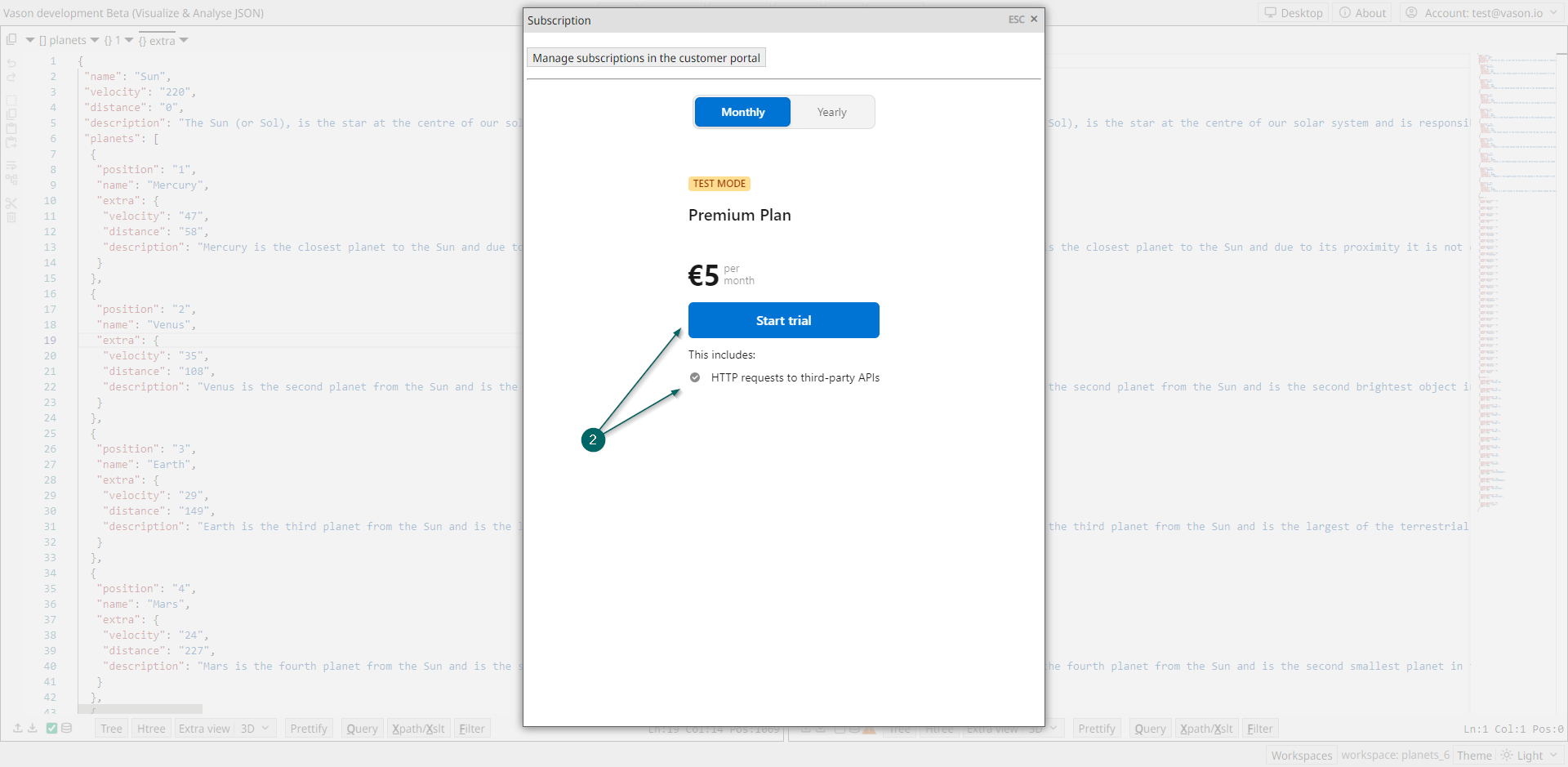This screenshot has width=1568, height=767.
Task: Click the download icon in the status bar
Action: [32, 727]
